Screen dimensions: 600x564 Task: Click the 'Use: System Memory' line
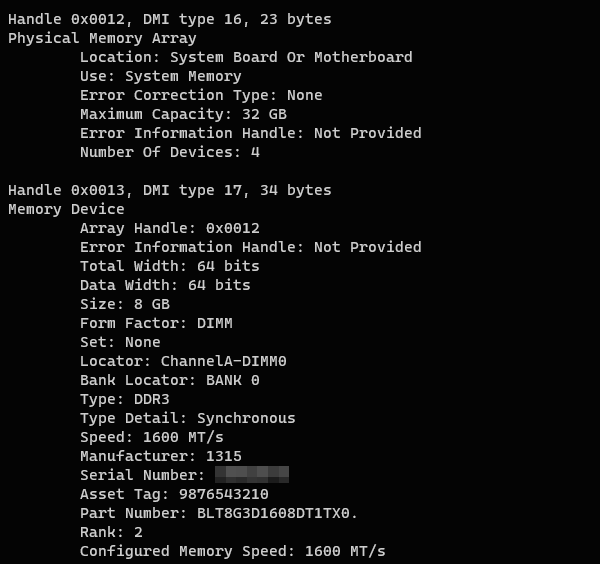click(160, 76)
